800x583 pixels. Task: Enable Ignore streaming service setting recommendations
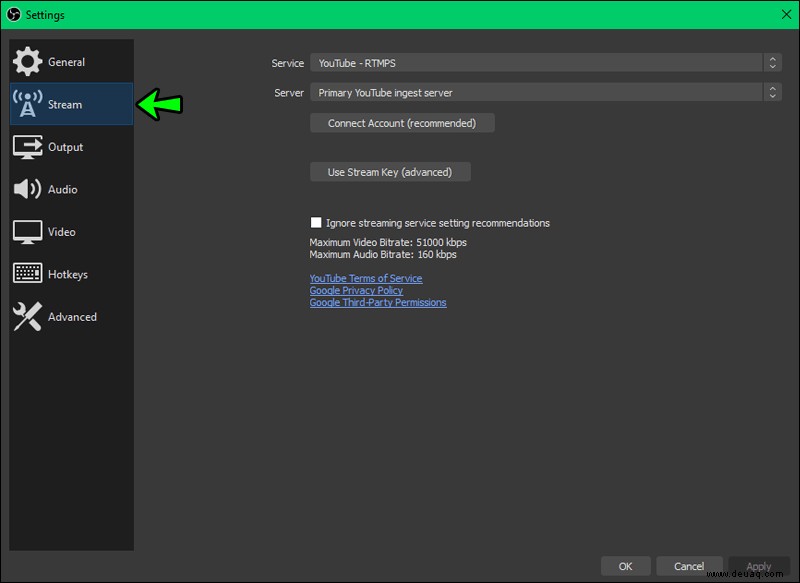pyautogui.click(x=316, y=222)
